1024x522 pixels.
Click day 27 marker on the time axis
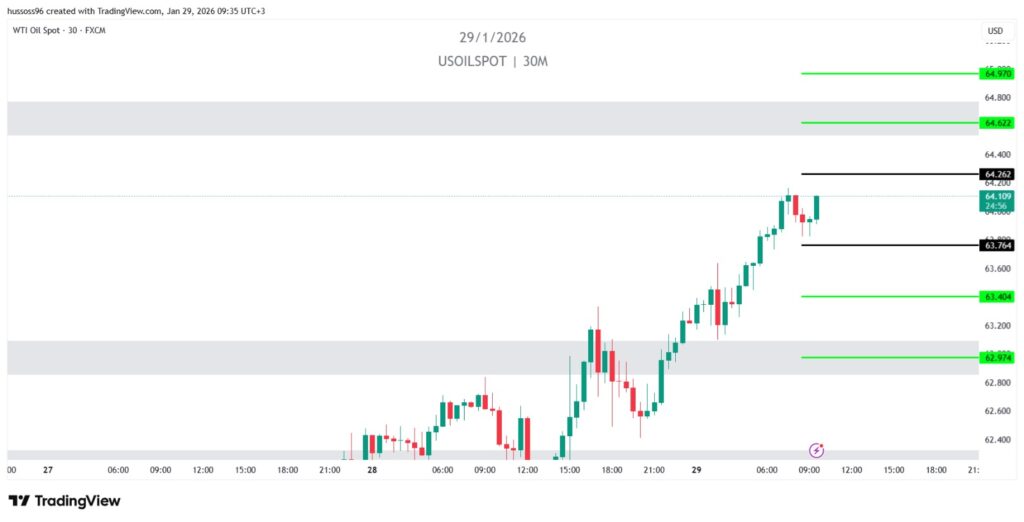[47, 469]
